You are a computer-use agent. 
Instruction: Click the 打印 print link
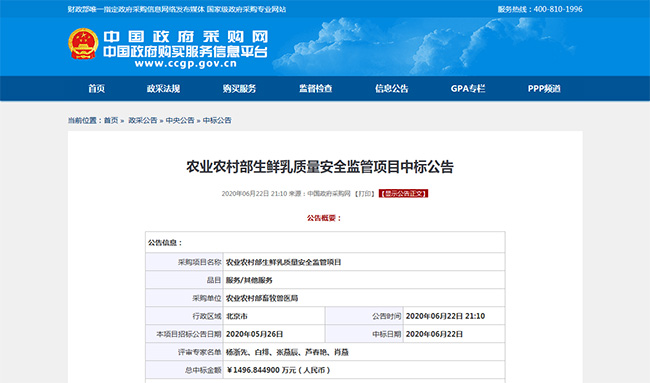point(364,194)
